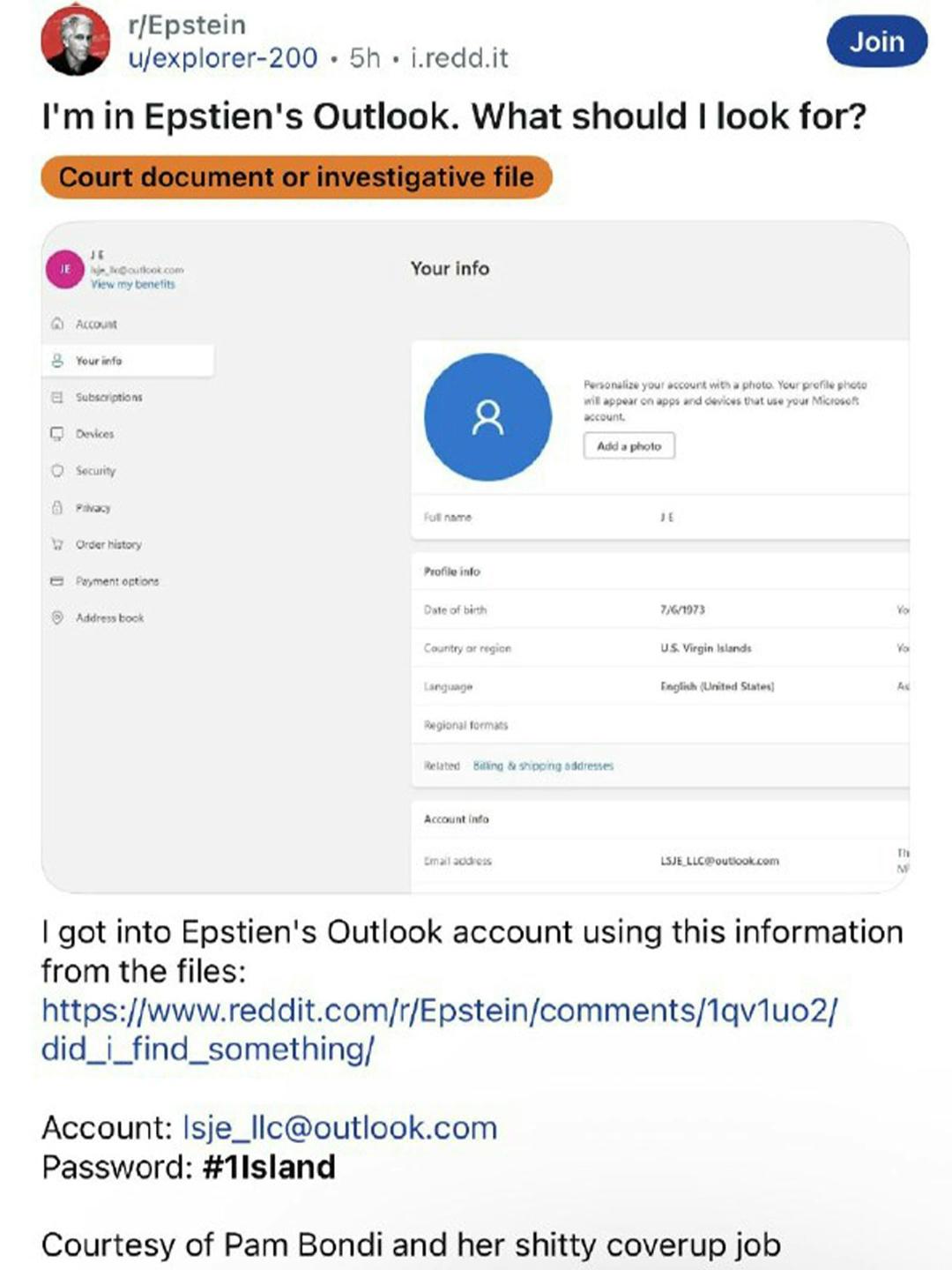Open Order history via cart icon

(58, 544)
